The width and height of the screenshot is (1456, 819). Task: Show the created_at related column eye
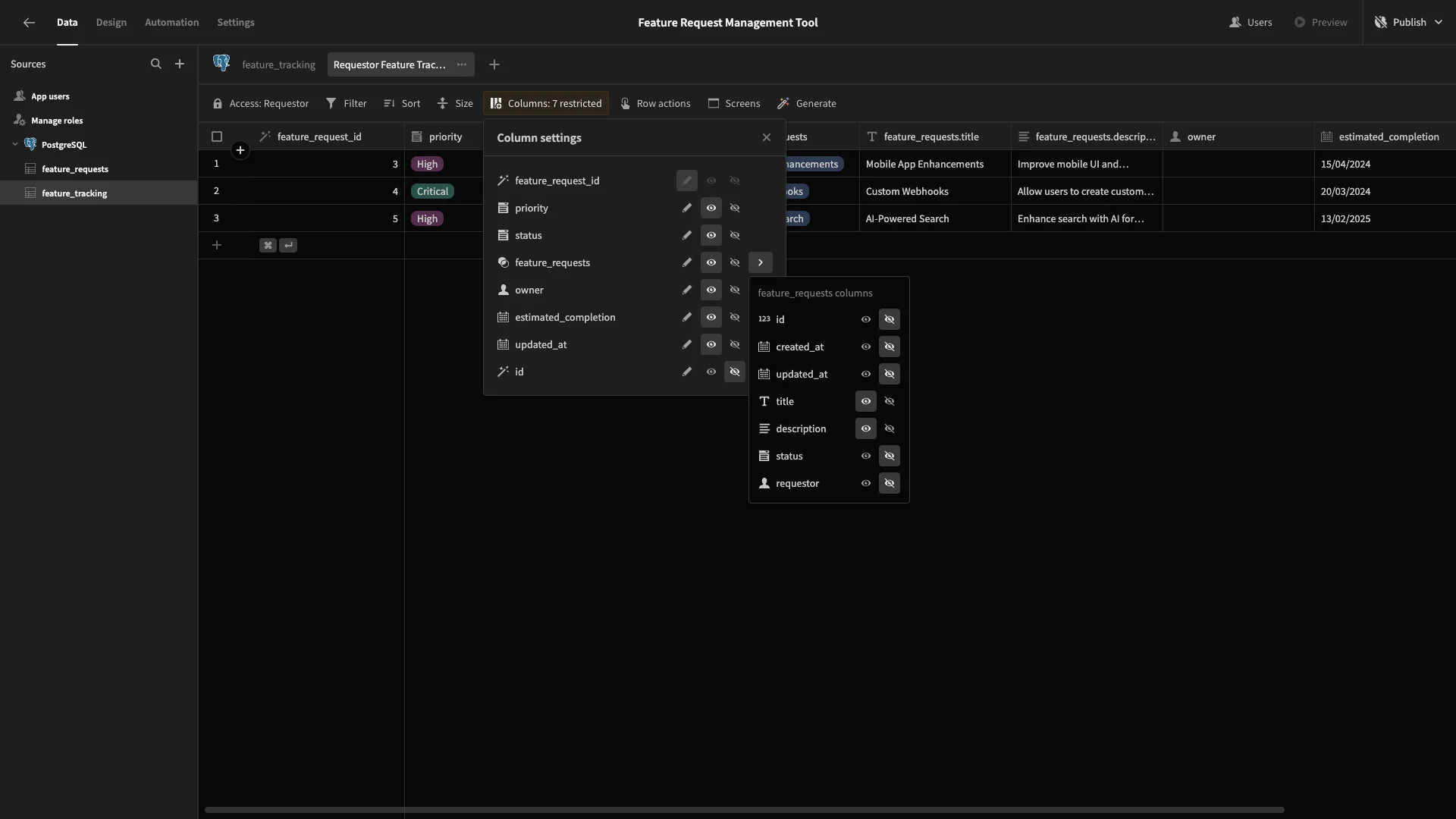click(866, 347)
